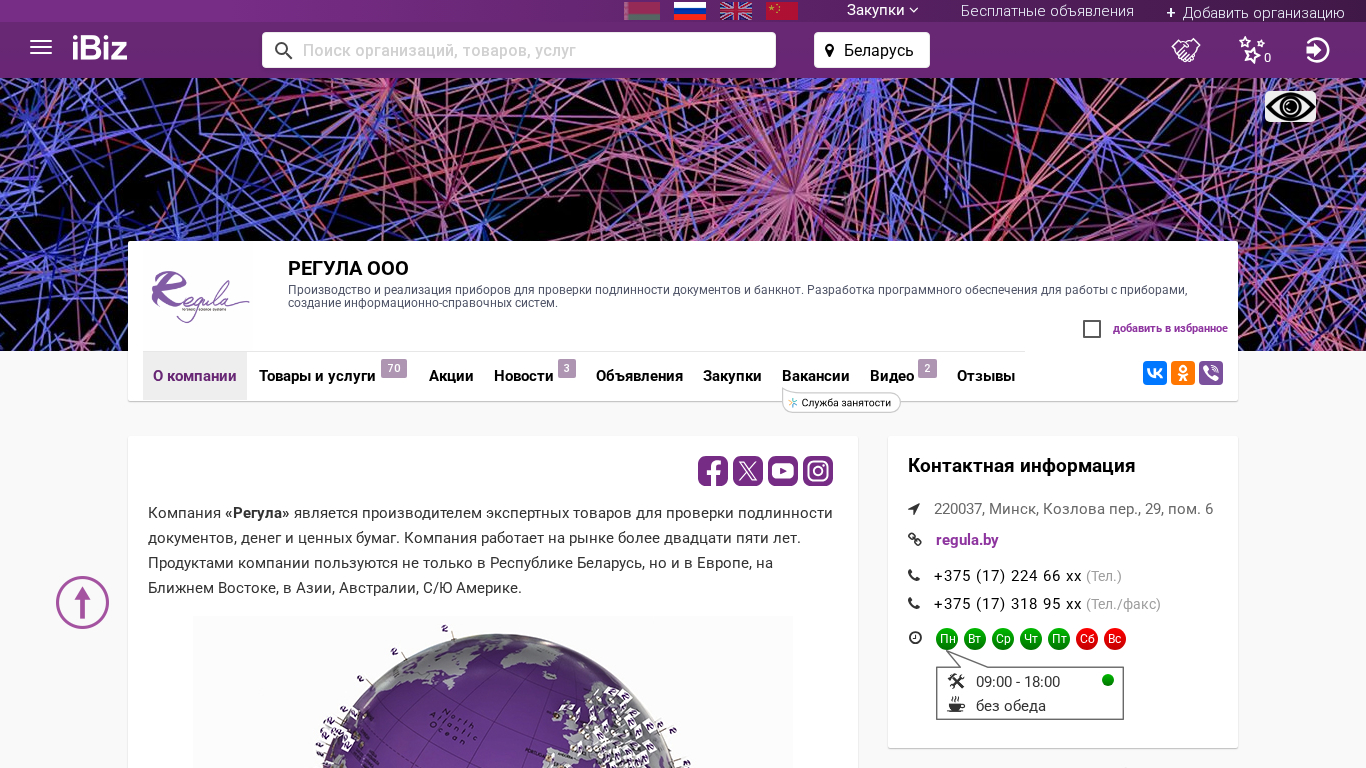Open the 'Отзывы' tab

pos(986,376)
